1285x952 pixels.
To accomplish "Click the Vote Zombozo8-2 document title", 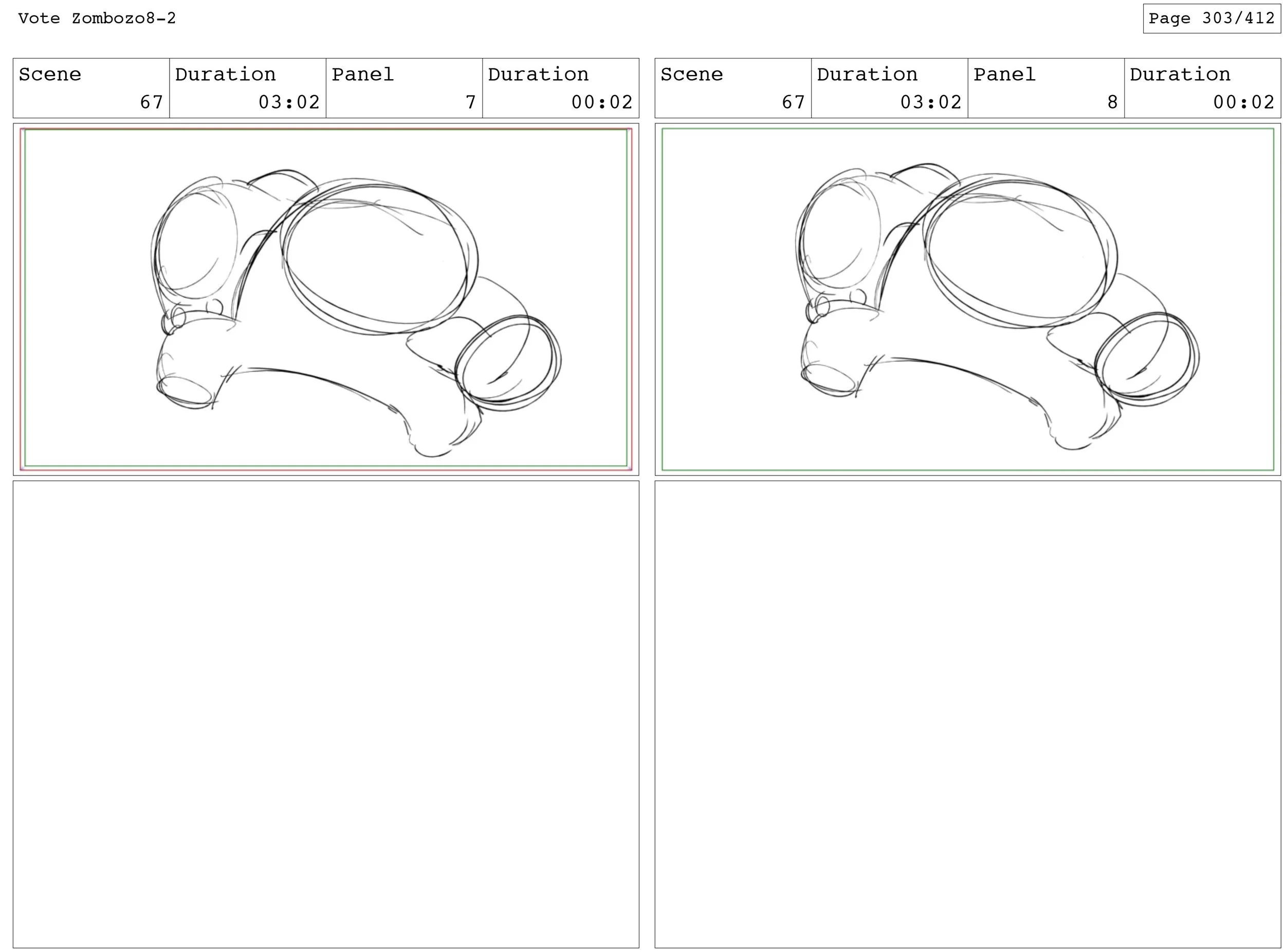I will (x=97, y=19).
